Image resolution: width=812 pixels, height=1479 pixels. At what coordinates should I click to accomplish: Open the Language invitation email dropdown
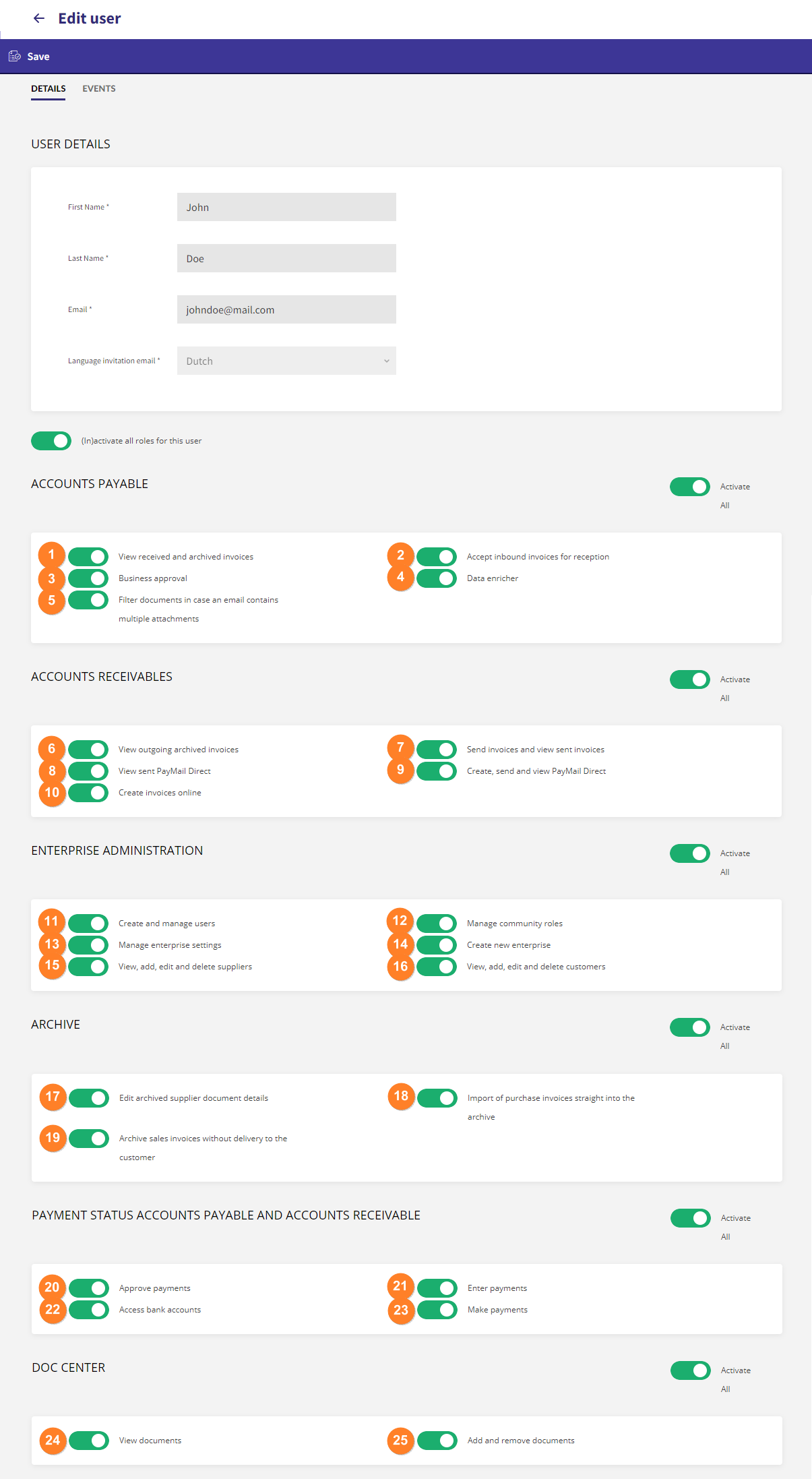tap(286, 361)
